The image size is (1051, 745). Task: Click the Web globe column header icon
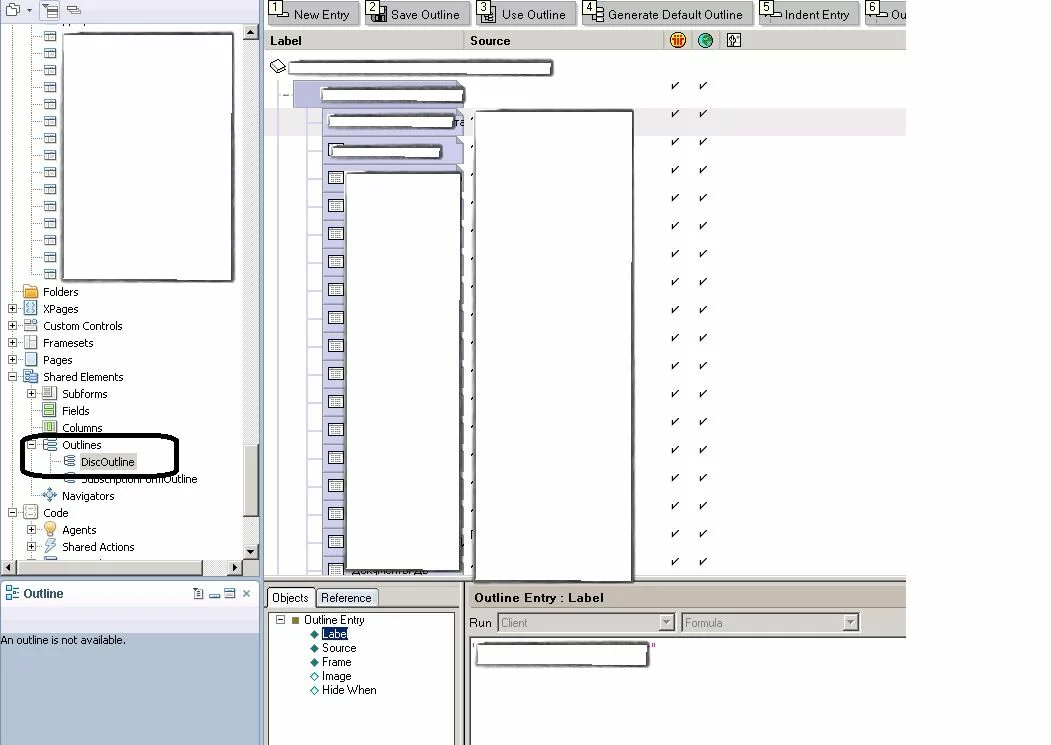705,41
